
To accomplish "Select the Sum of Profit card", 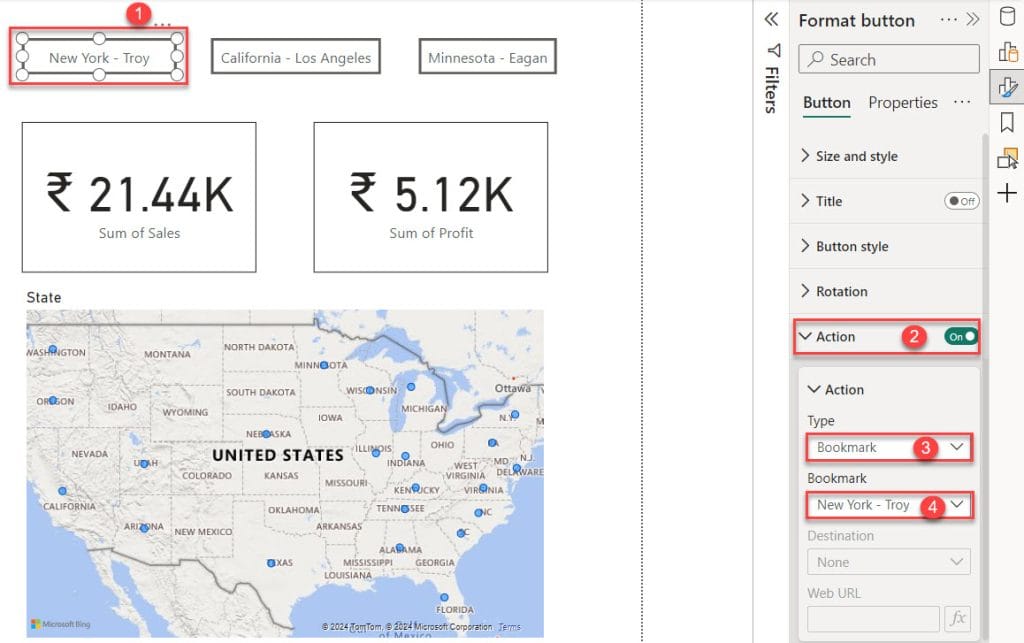I will [x=431, y=197].
